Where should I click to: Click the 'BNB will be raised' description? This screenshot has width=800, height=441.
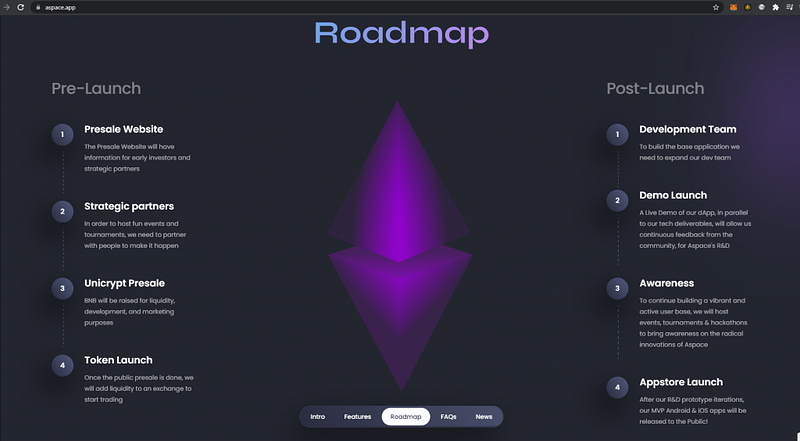[x=130, y=311]
